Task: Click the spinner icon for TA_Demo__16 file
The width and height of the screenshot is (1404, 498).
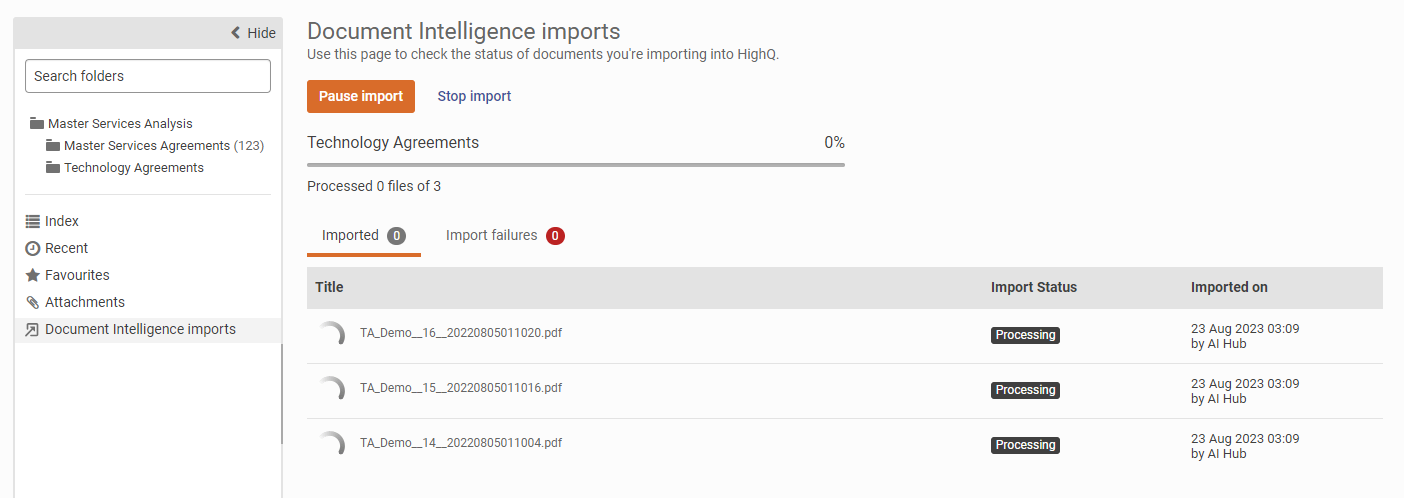Action: (x=331, y=334)
